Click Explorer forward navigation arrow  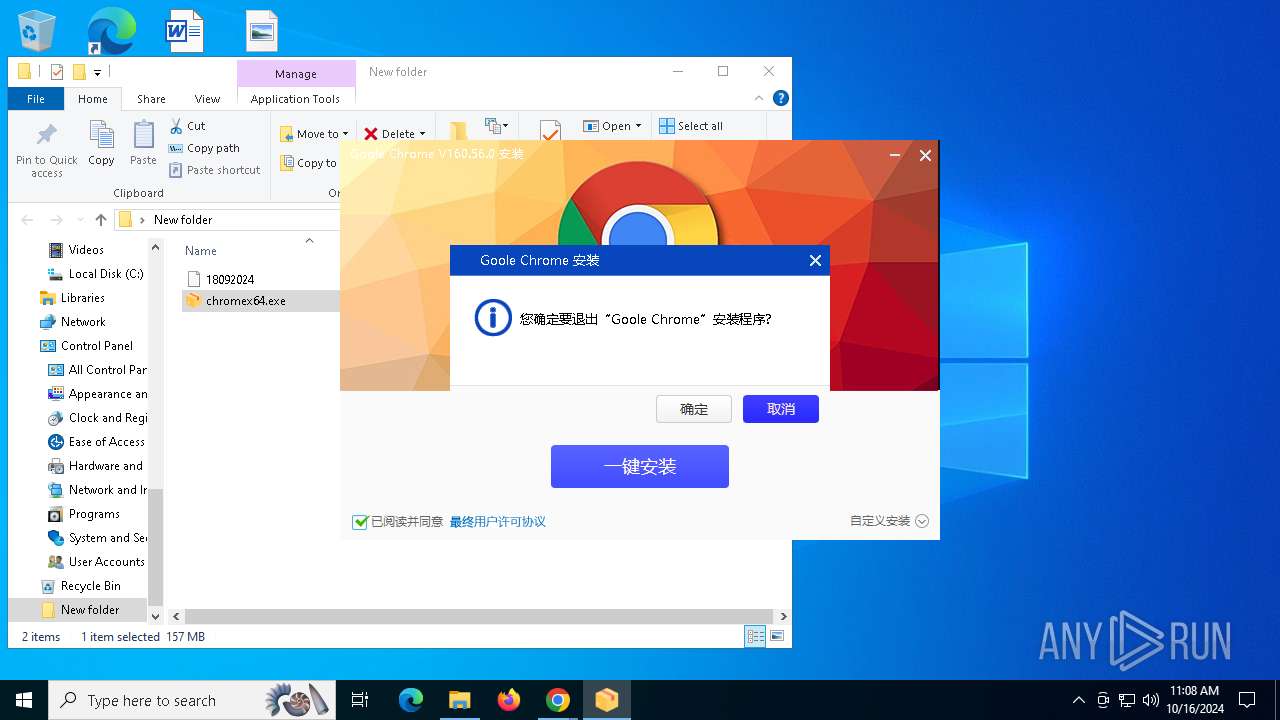coord(57,220)
